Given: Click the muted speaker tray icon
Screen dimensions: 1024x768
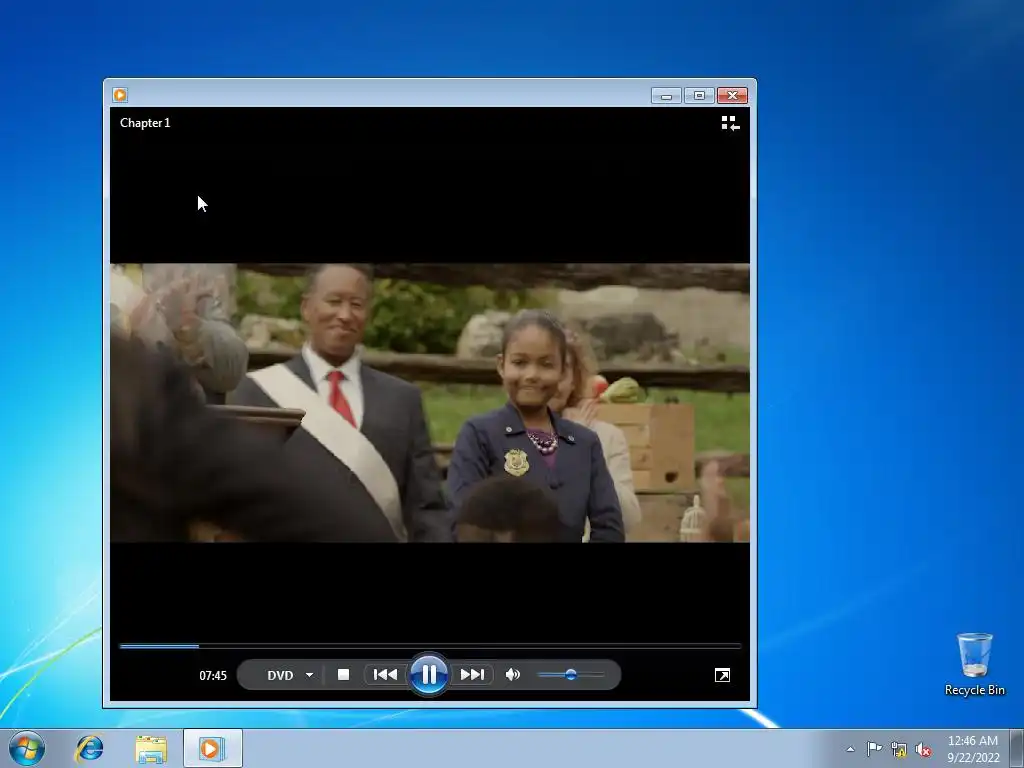Looking at the screenshot, I should [x=923, y=749].
